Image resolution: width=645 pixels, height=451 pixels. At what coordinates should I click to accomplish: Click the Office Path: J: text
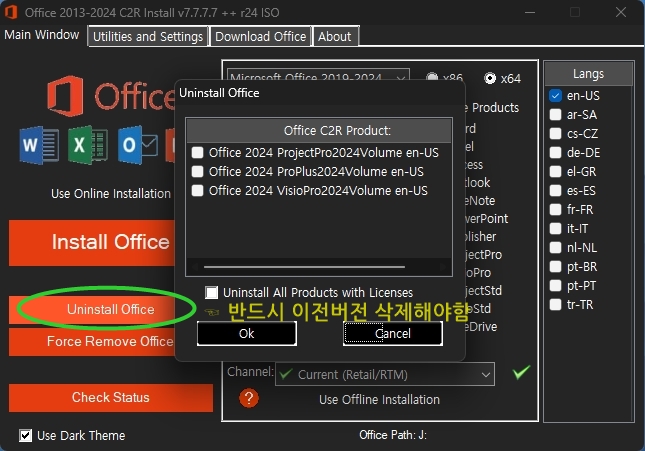click(393, 435)
